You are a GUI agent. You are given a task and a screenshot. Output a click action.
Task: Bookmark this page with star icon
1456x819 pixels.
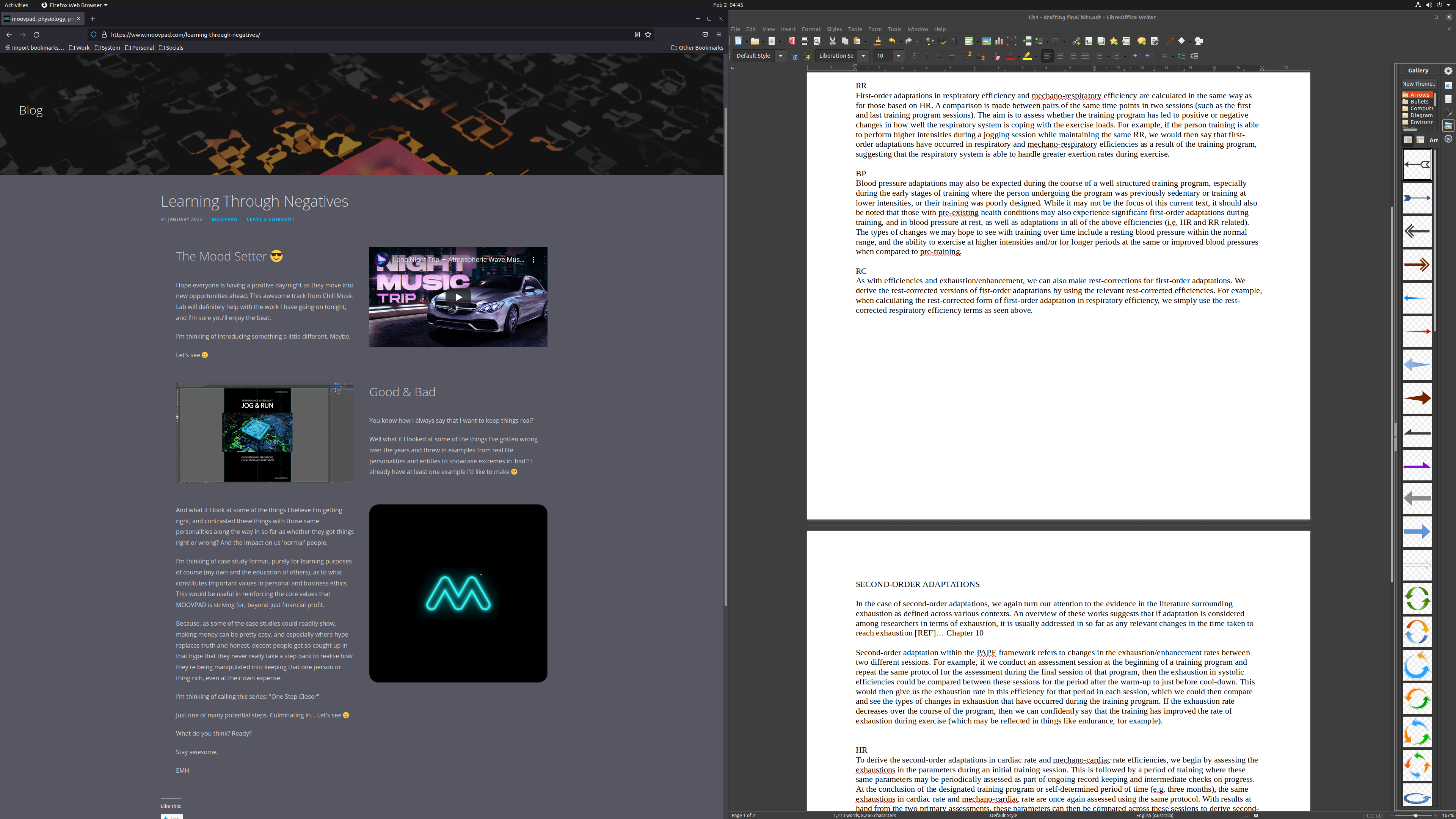tap(648, 35)
